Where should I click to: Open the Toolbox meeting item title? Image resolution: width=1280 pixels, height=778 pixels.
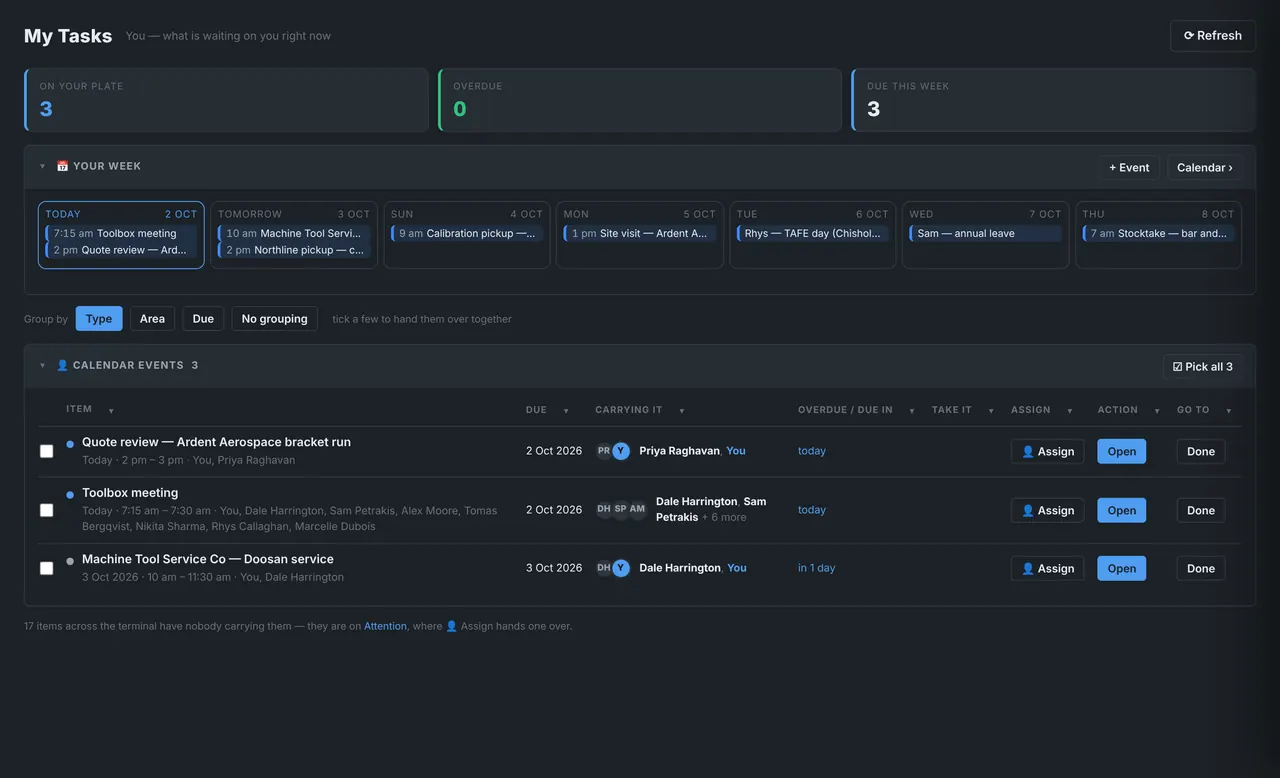coord(130,493)
